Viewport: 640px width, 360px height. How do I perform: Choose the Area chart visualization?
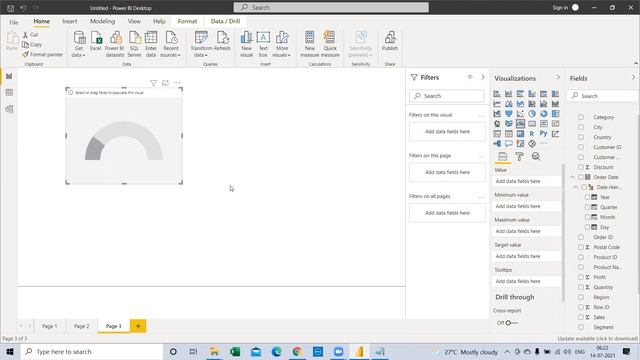509,104
